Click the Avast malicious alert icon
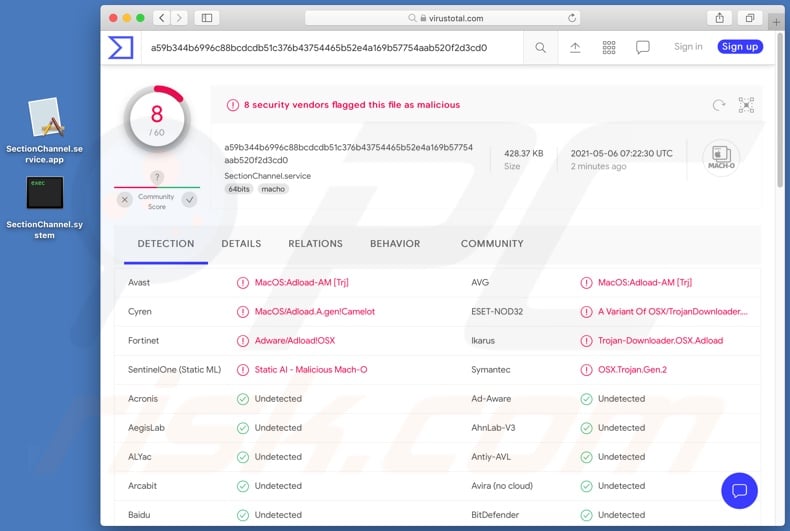The height and width of the screenshot is (531, 790). [243, 283]
